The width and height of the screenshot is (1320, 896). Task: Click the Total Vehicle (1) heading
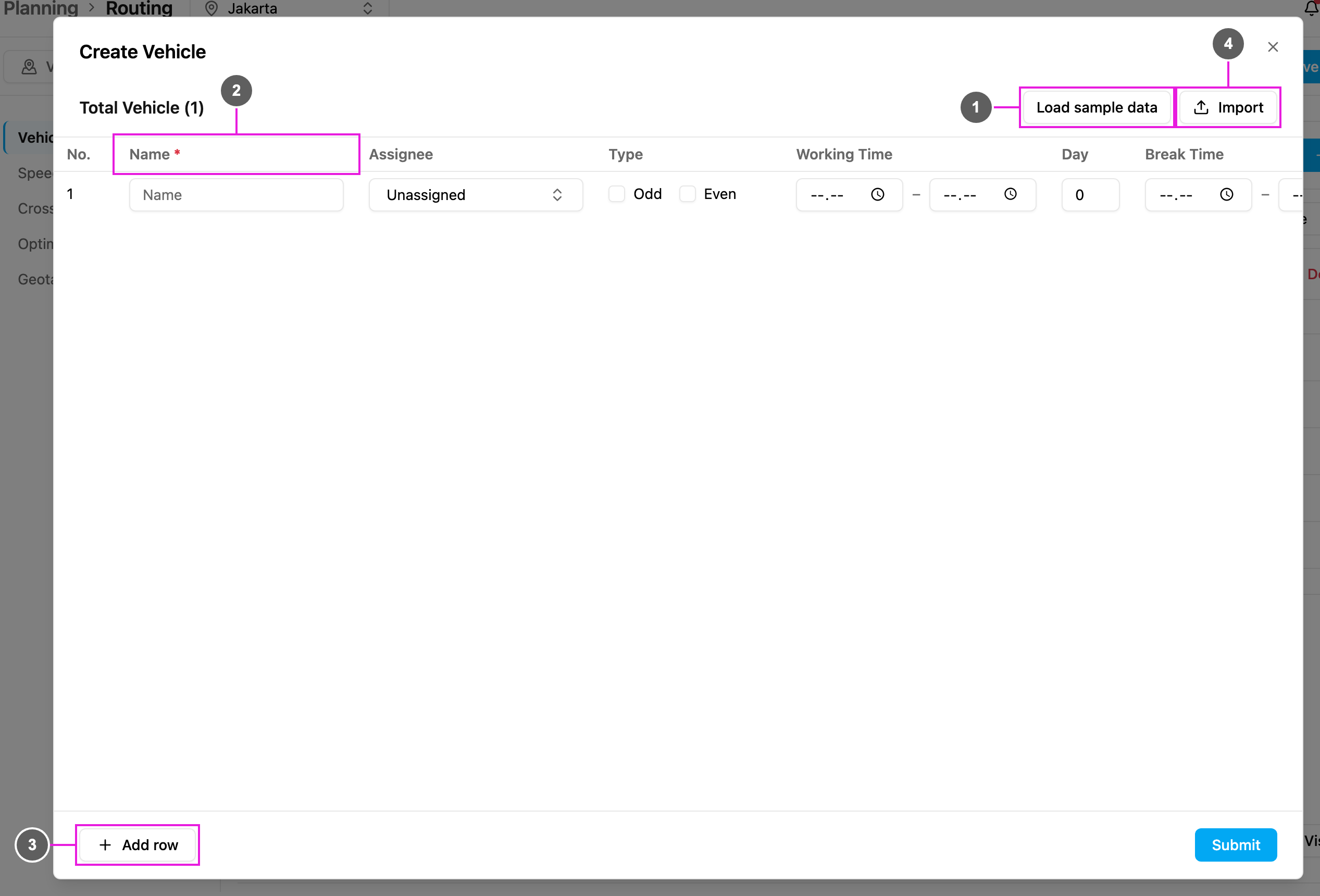coord(142,108)
